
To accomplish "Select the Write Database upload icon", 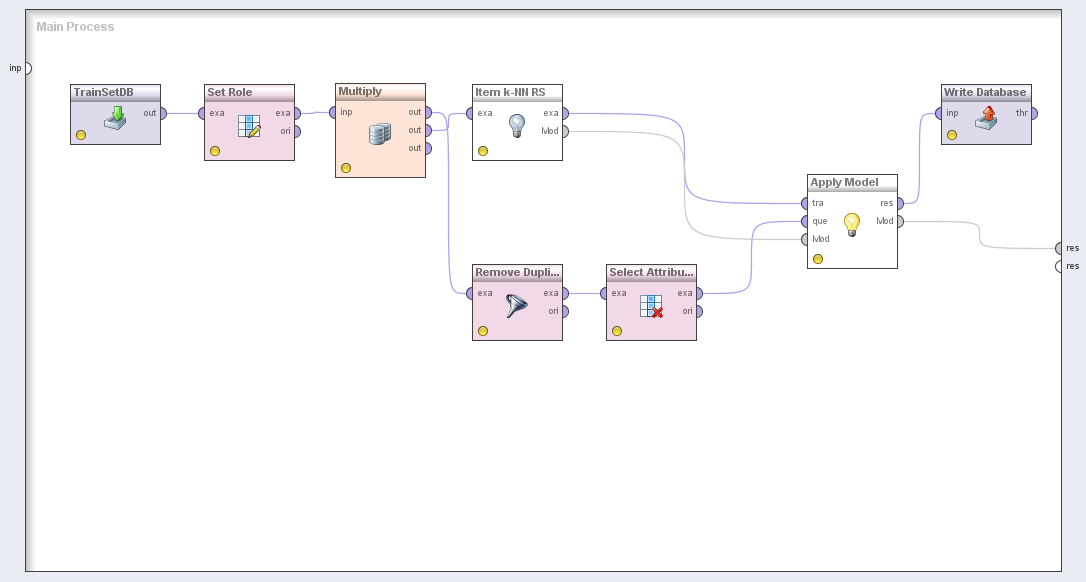I will (986, 117).
